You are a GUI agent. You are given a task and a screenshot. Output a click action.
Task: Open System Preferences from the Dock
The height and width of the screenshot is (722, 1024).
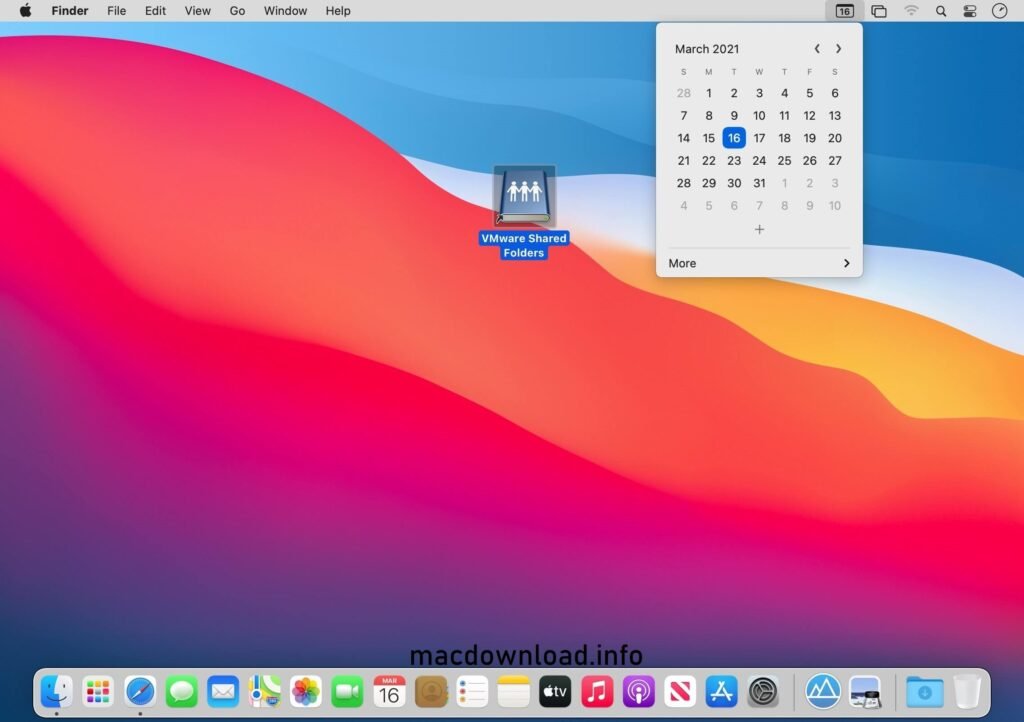coord(763,691)
